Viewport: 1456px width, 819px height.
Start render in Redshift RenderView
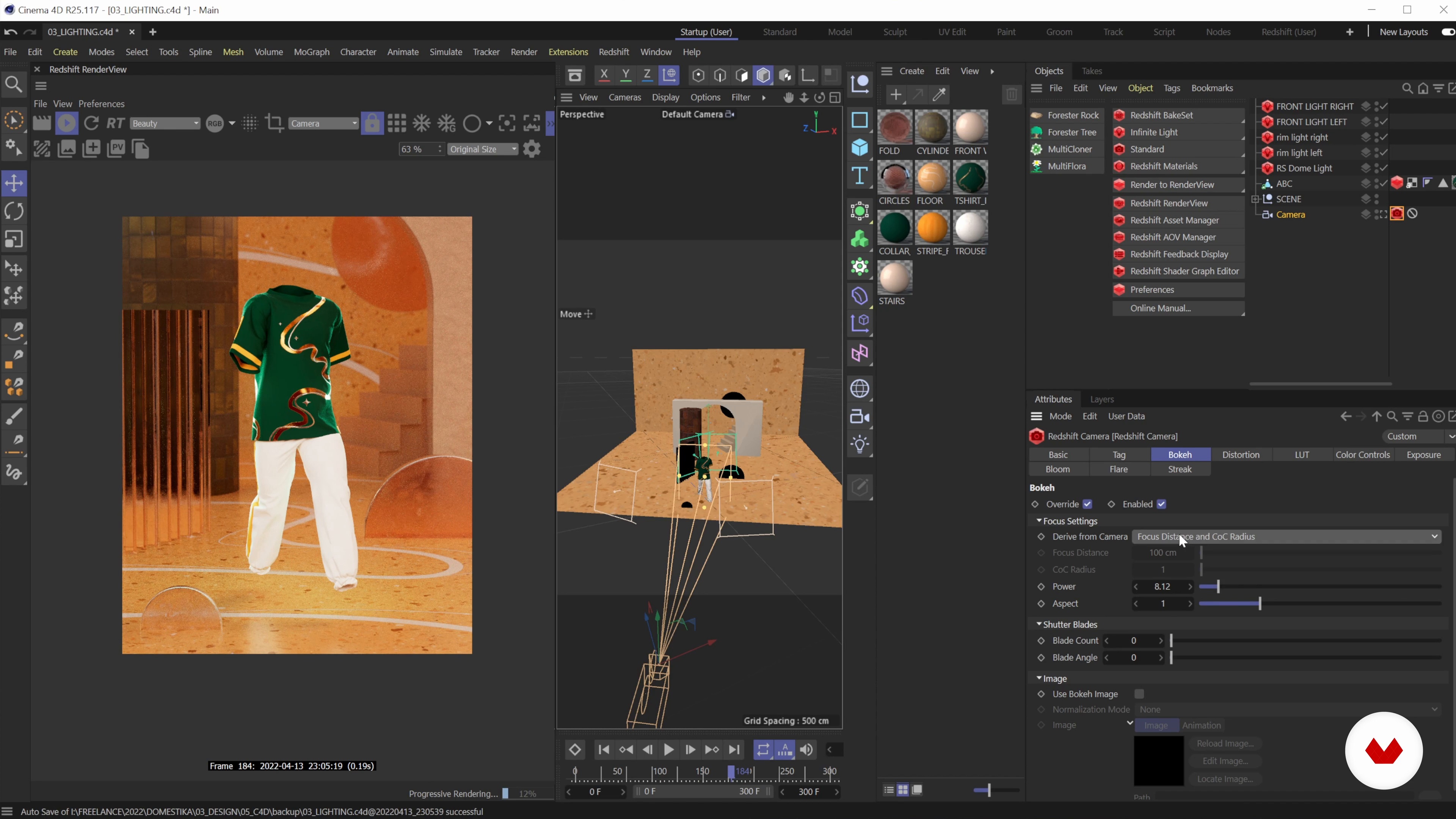(67, 123)
